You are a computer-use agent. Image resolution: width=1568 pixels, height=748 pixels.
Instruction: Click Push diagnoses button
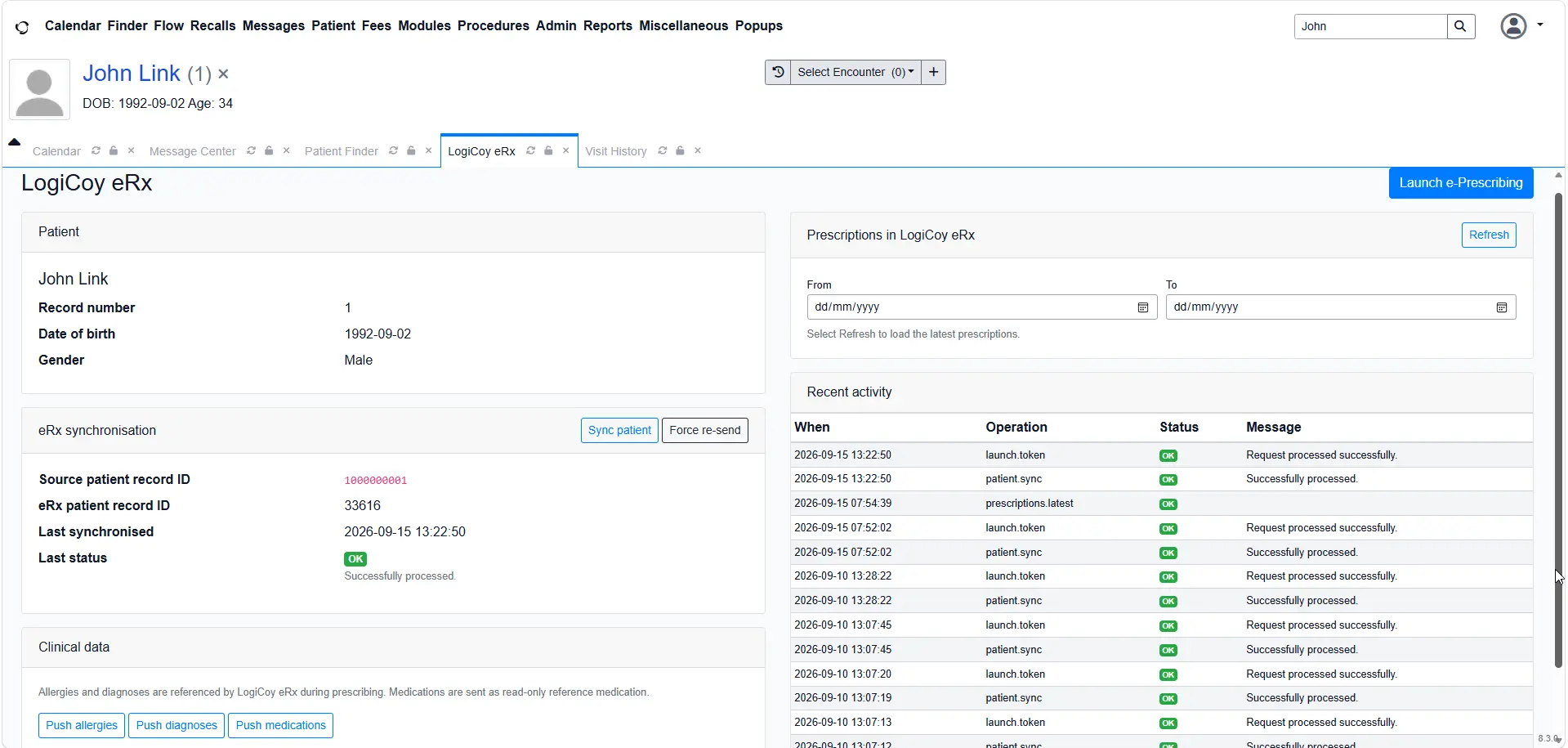click(176, 726)
